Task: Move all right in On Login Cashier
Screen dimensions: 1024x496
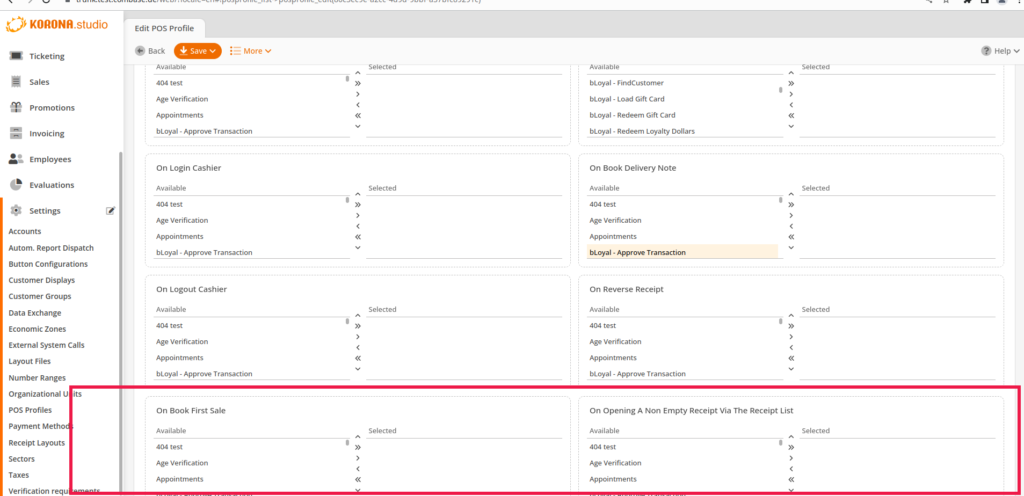Action: point(358,204)
